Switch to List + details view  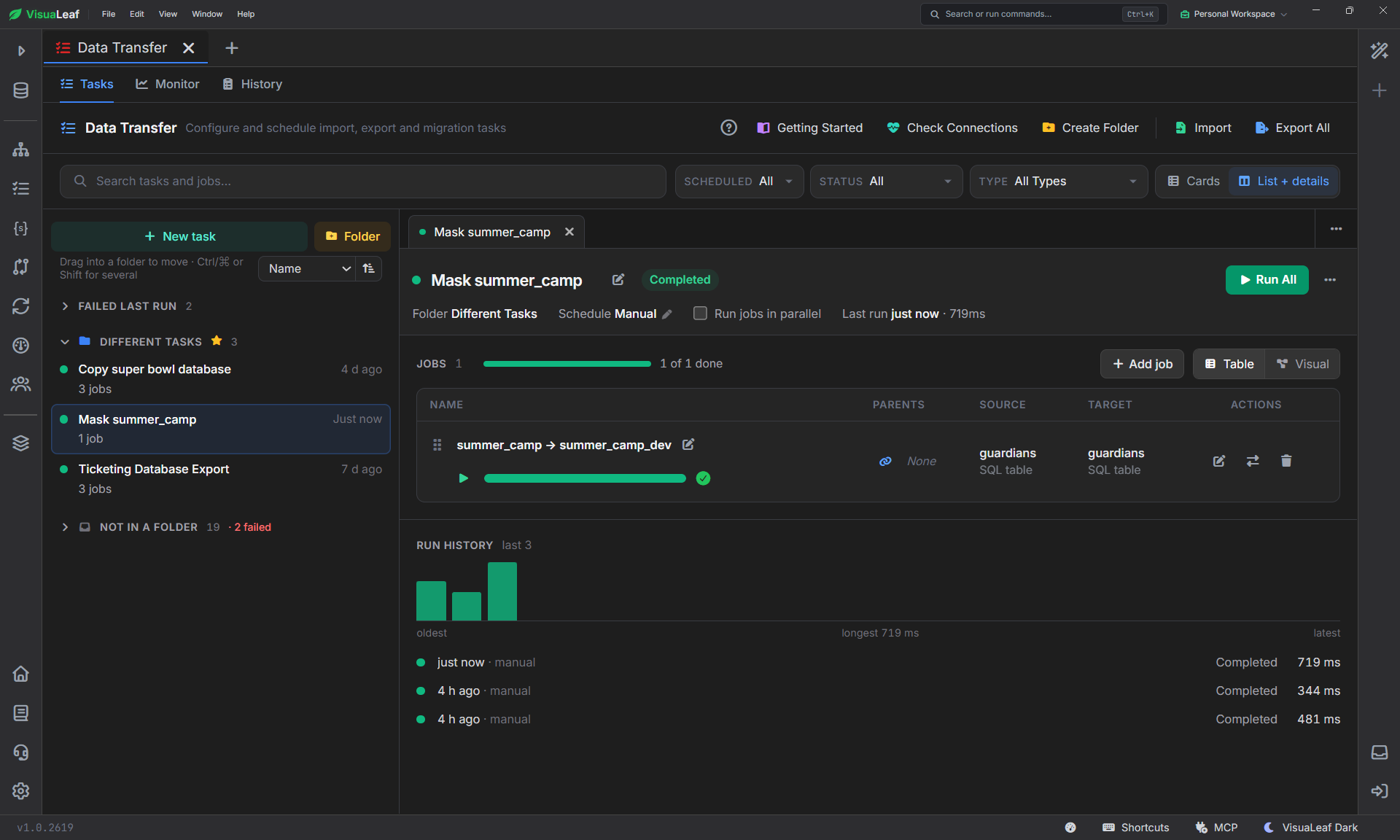1284,181
